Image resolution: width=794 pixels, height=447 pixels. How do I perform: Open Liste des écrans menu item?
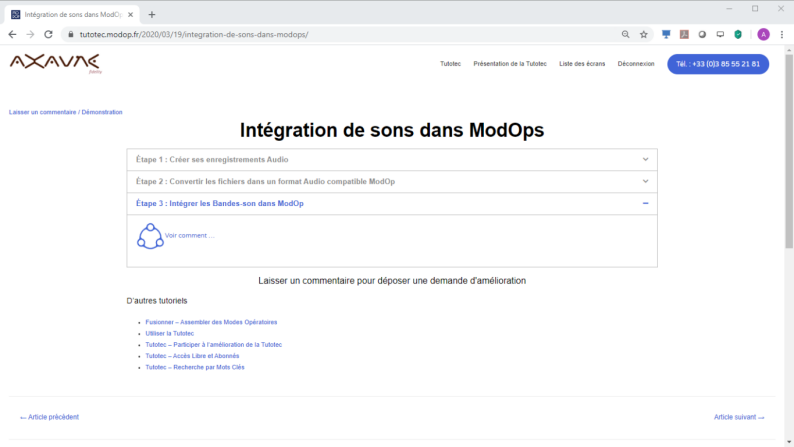(582, 64)
